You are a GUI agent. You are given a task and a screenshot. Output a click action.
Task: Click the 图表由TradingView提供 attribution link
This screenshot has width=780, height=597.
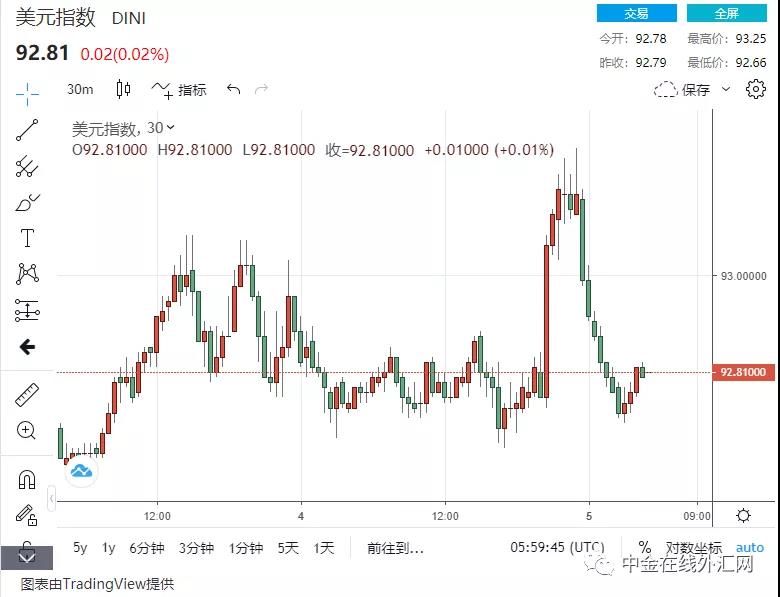coord(98,584)
